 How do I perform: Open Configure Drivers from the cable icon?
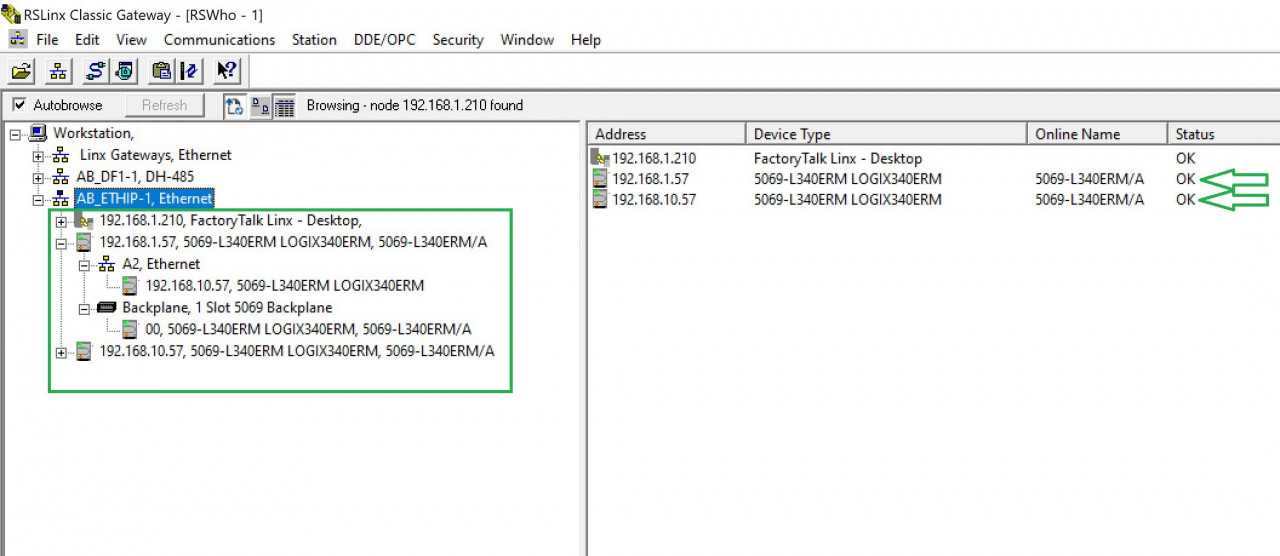tap(95, 71)
